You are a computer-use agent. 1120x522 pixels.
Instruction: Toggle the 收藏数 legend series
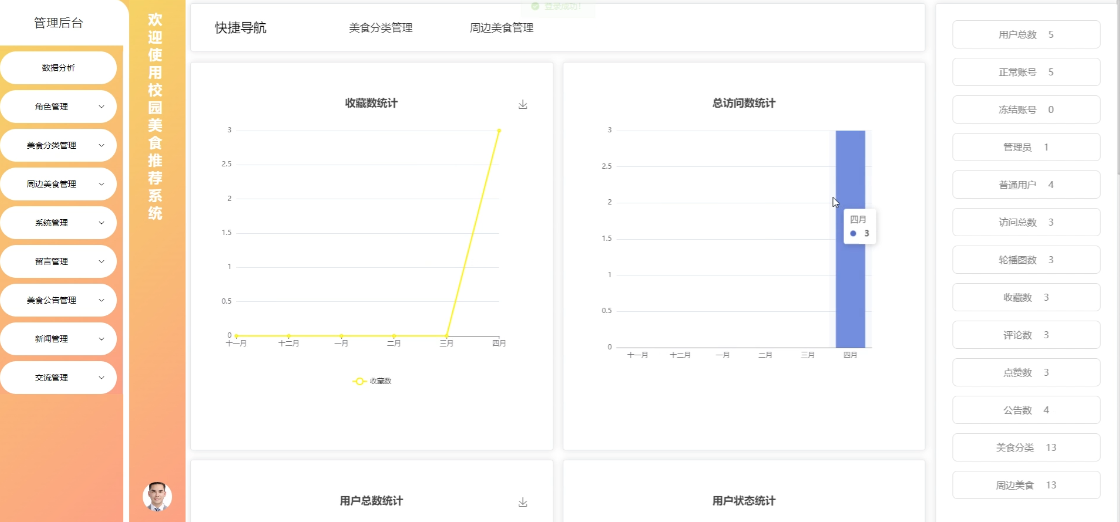pos(372,381)
